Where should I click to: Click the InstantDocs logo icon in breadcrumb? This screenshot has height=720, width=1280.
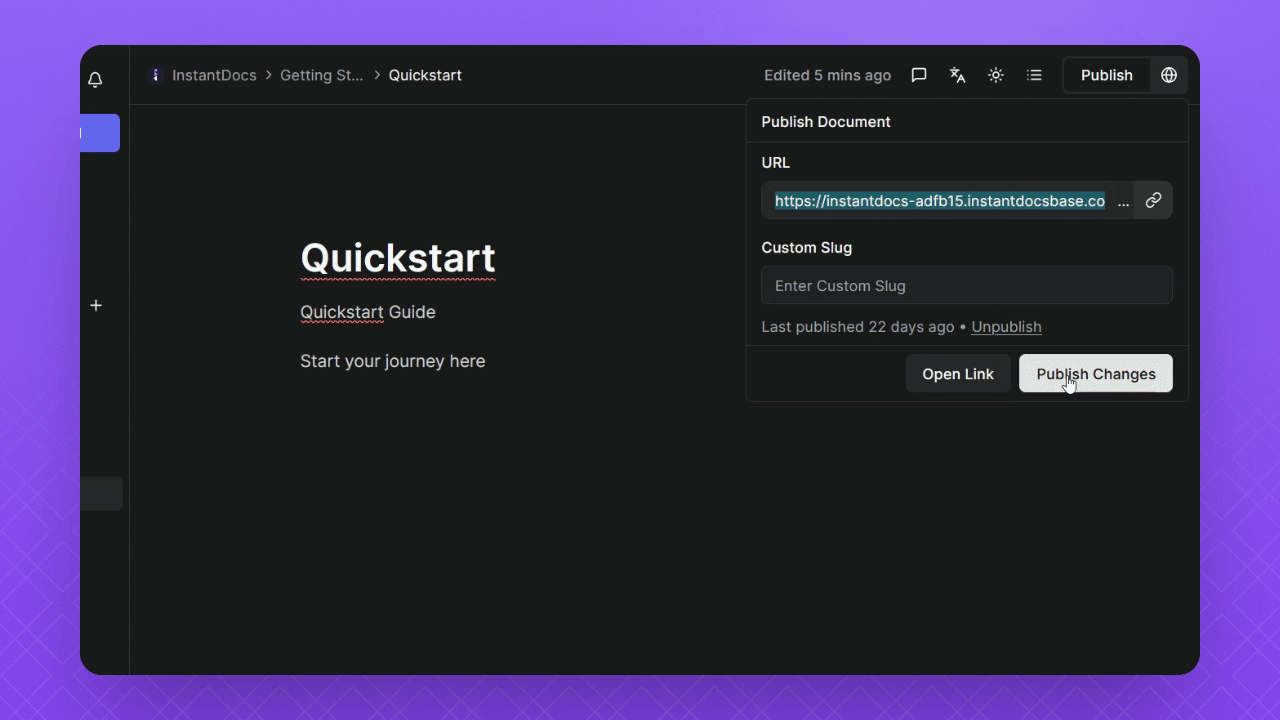click(x=155, y=75)
